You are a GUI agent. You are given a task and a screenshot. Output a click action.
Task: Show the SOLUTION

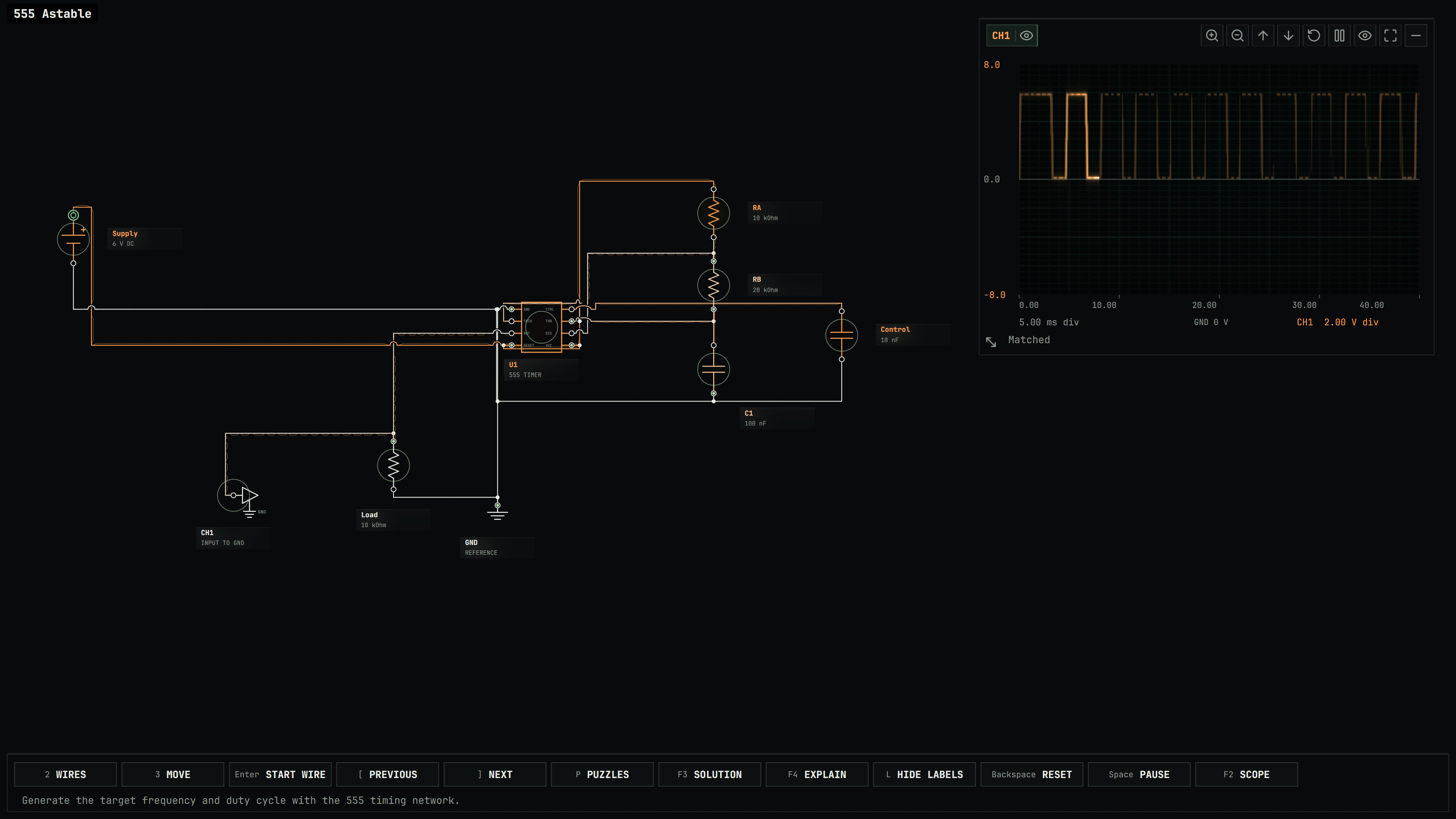(x=710, y=774)
